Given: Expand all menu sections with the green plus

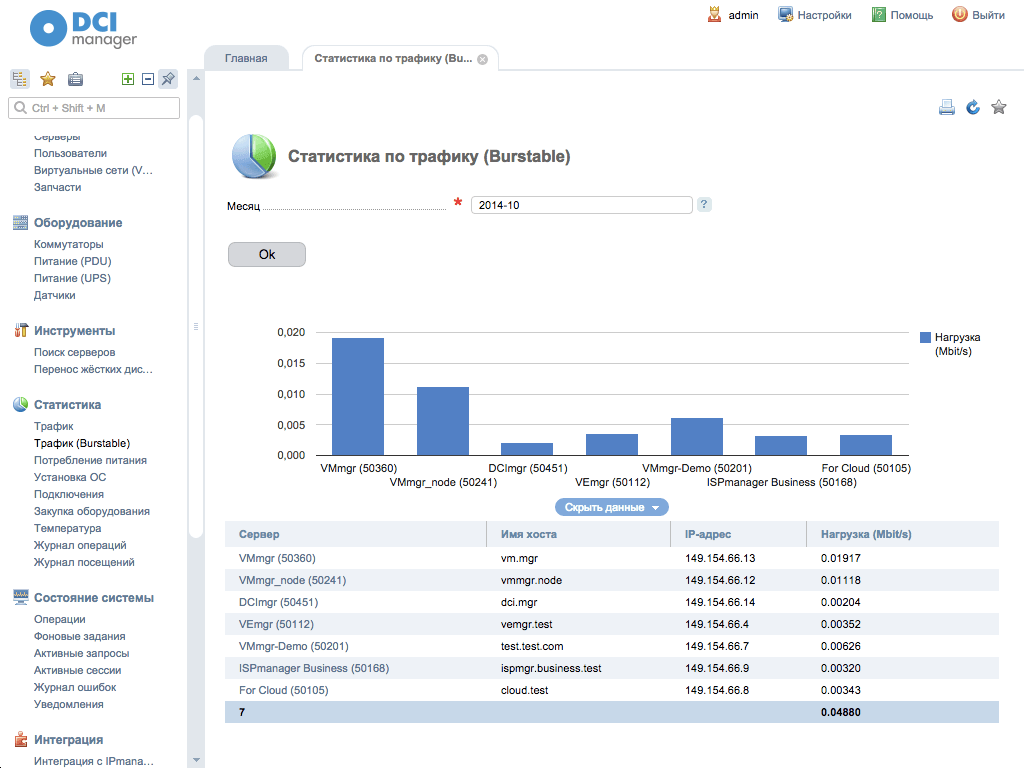Looking at the screenshot, I should 127,78.
